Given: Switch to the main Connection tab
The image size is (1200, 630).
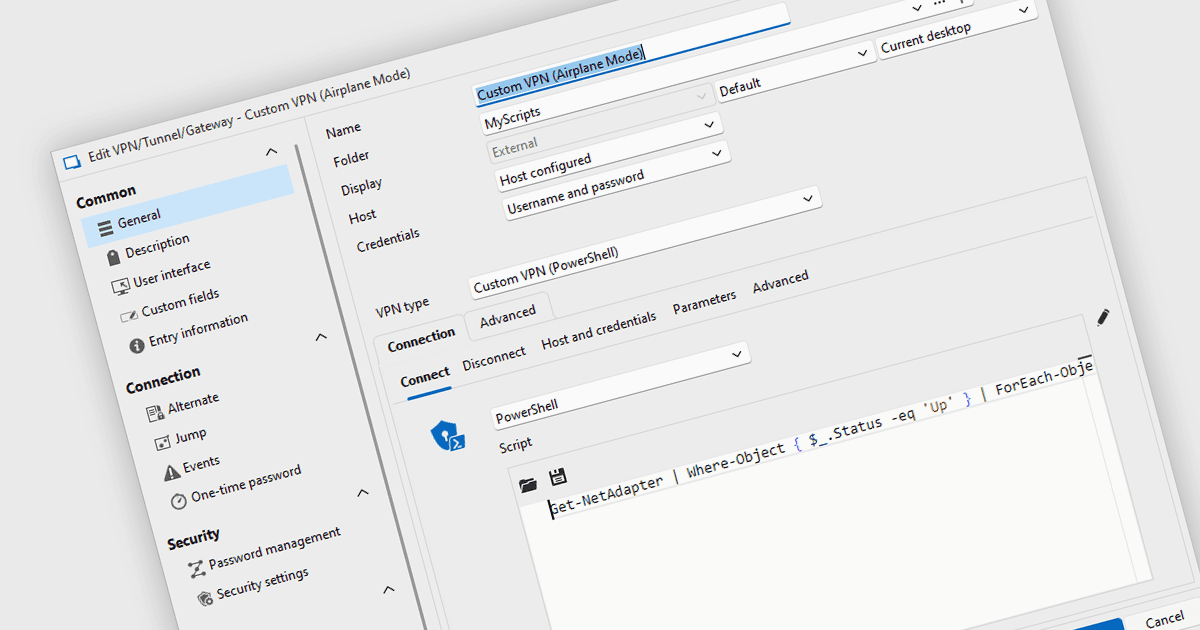Looking at the screenshot, I should 421,340.
